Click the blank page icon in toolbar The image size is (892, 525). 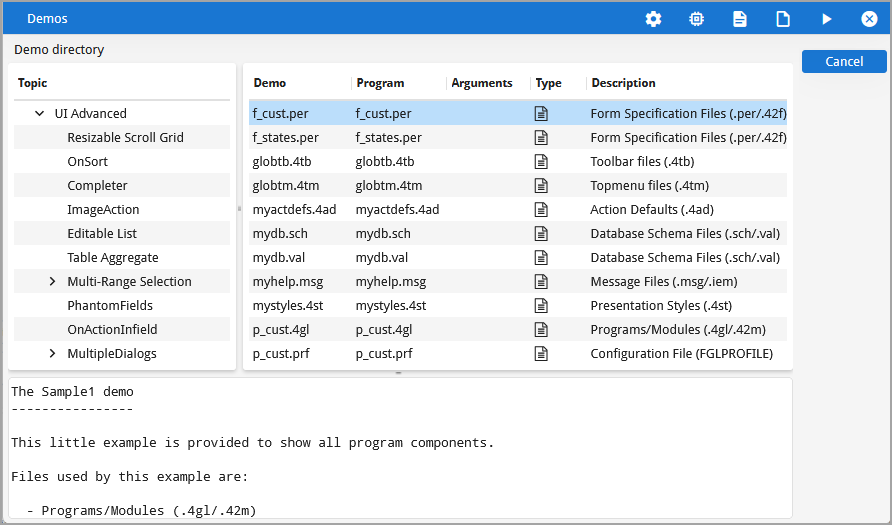[x=783, y=19]
